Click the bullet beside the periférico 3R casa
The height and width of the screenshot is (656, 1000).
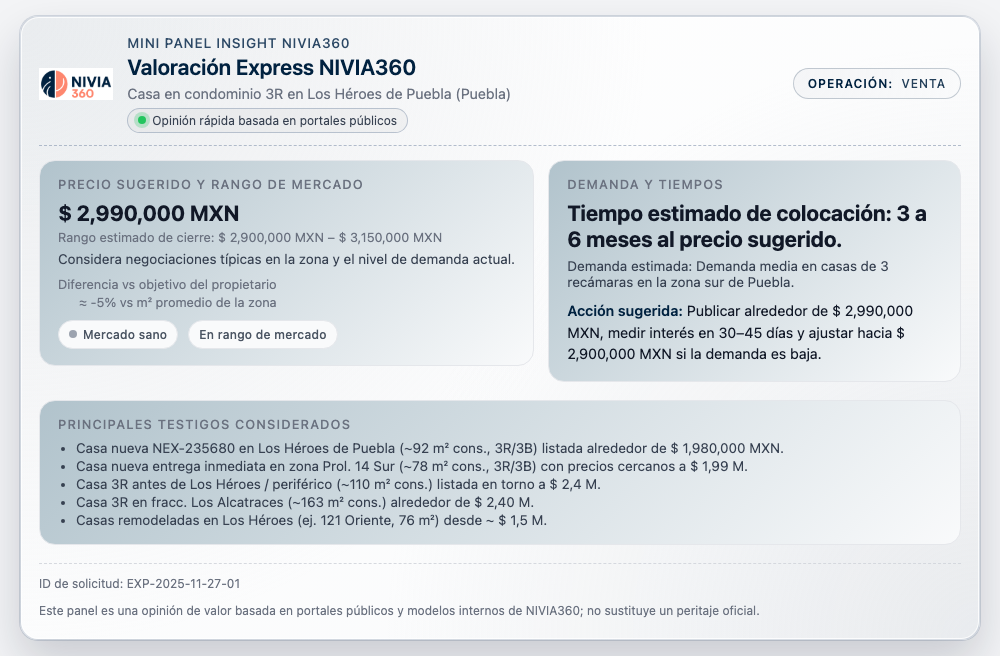point(65,485)
